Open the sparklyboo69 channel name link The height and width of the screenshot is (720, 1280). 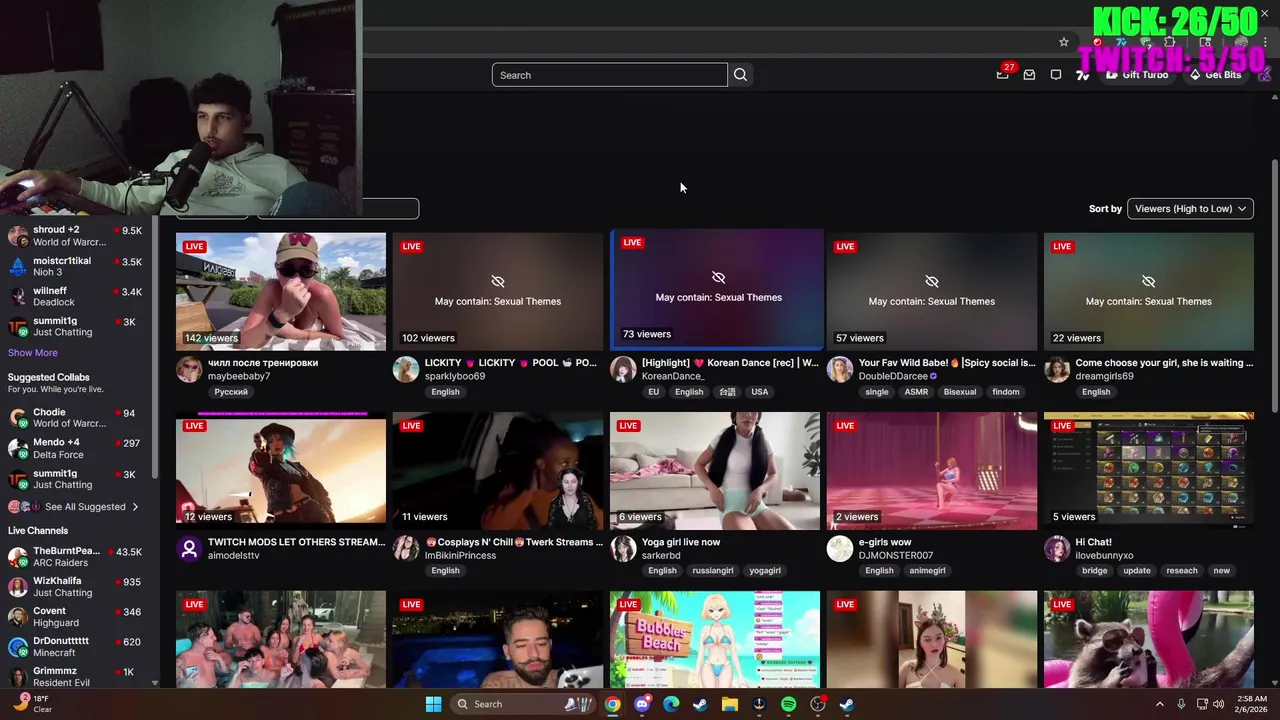point(455,377)
